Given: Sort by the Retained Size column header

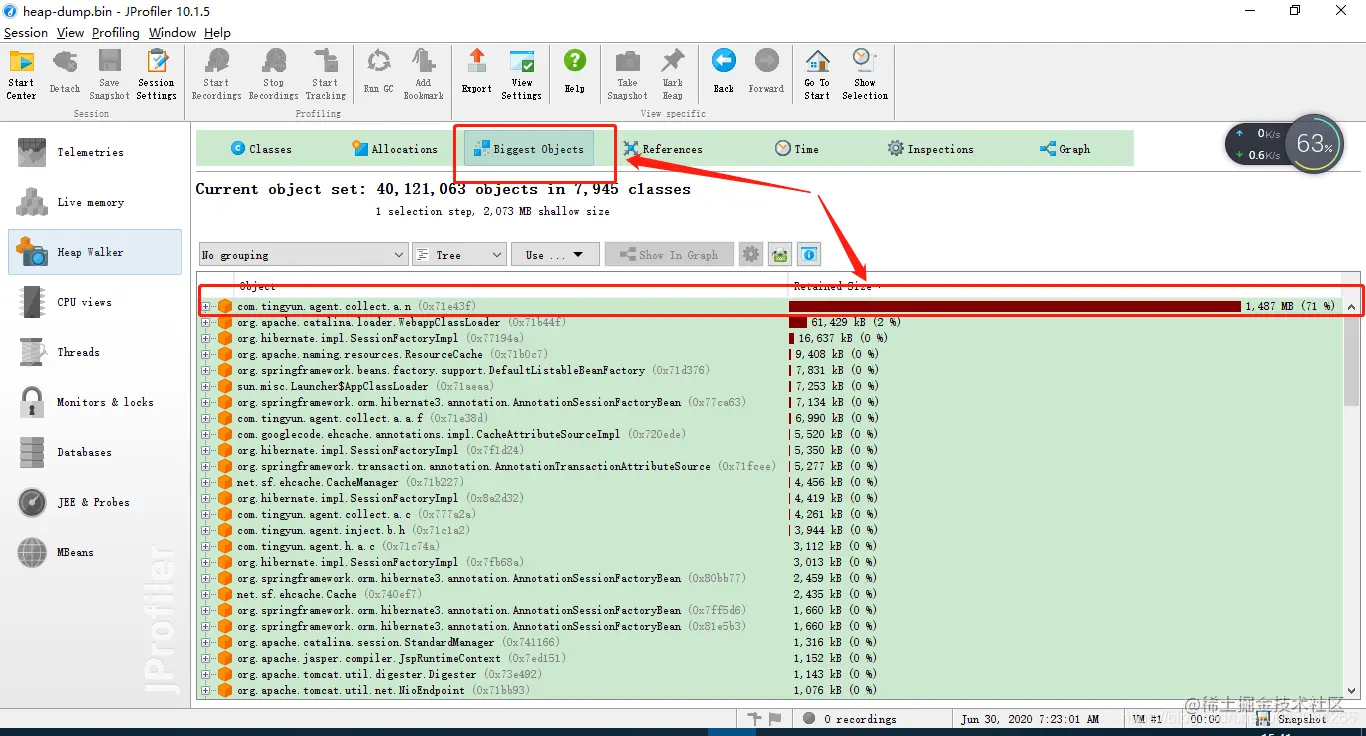Looking at the screenshot, I should click(x=1065, y=286).
